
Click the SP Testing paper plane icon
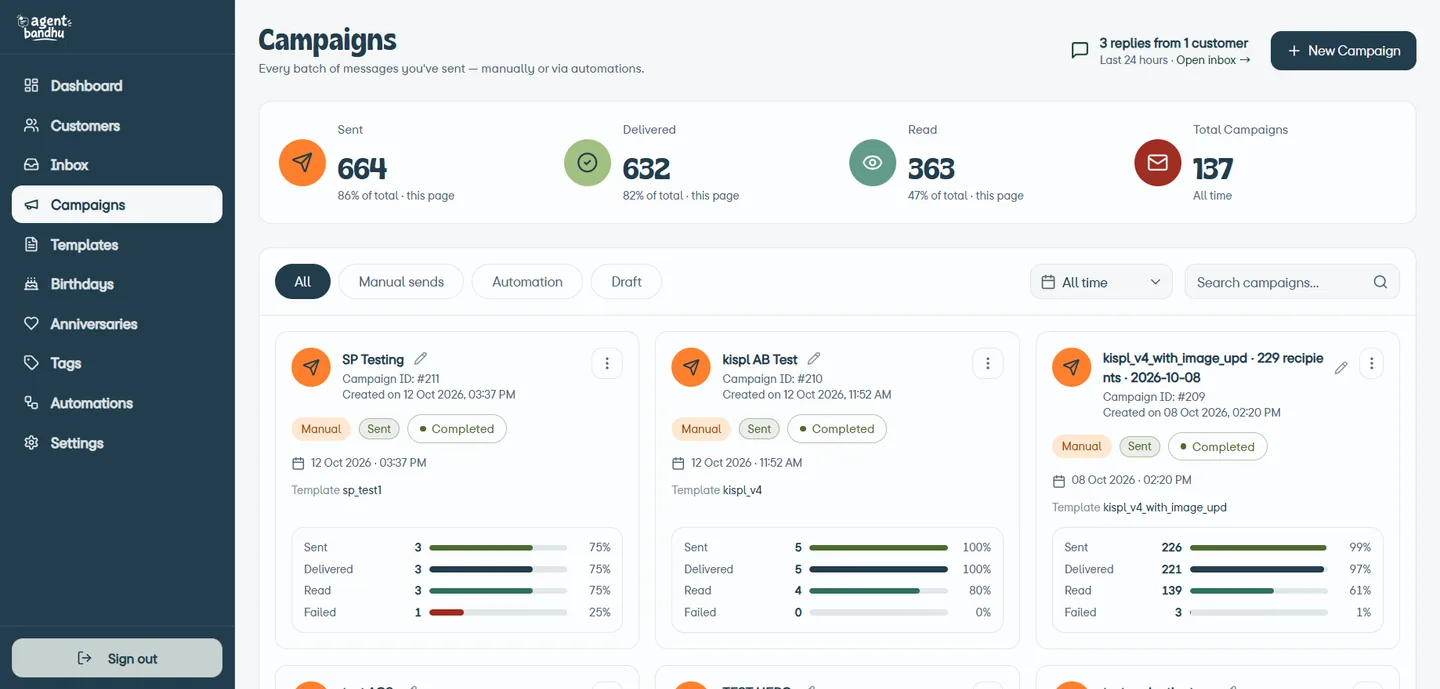click(x=311, y=367)
